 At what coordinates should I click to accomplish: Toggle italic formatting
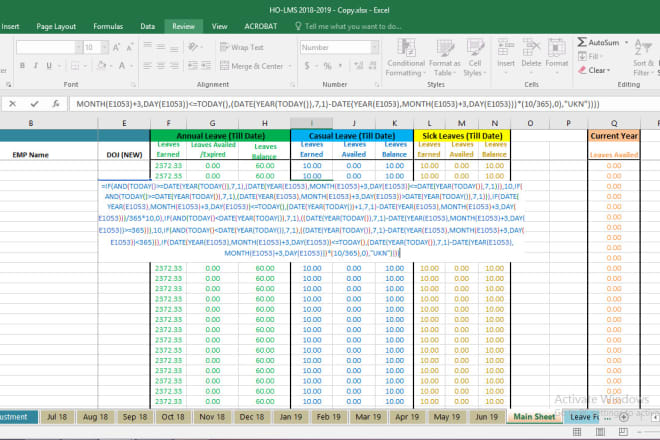pos(36,66)
